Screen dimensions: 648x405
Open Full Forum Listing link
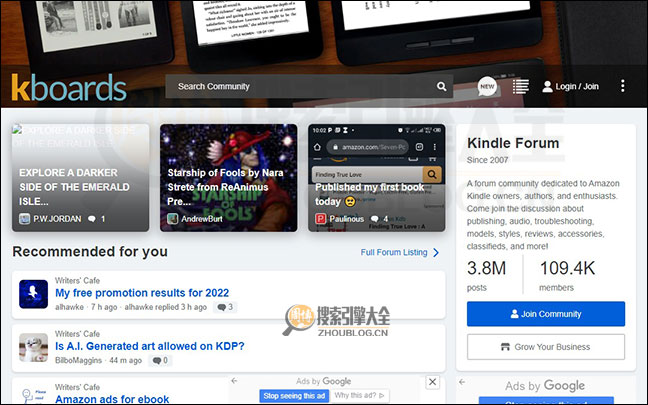(394, 253)
